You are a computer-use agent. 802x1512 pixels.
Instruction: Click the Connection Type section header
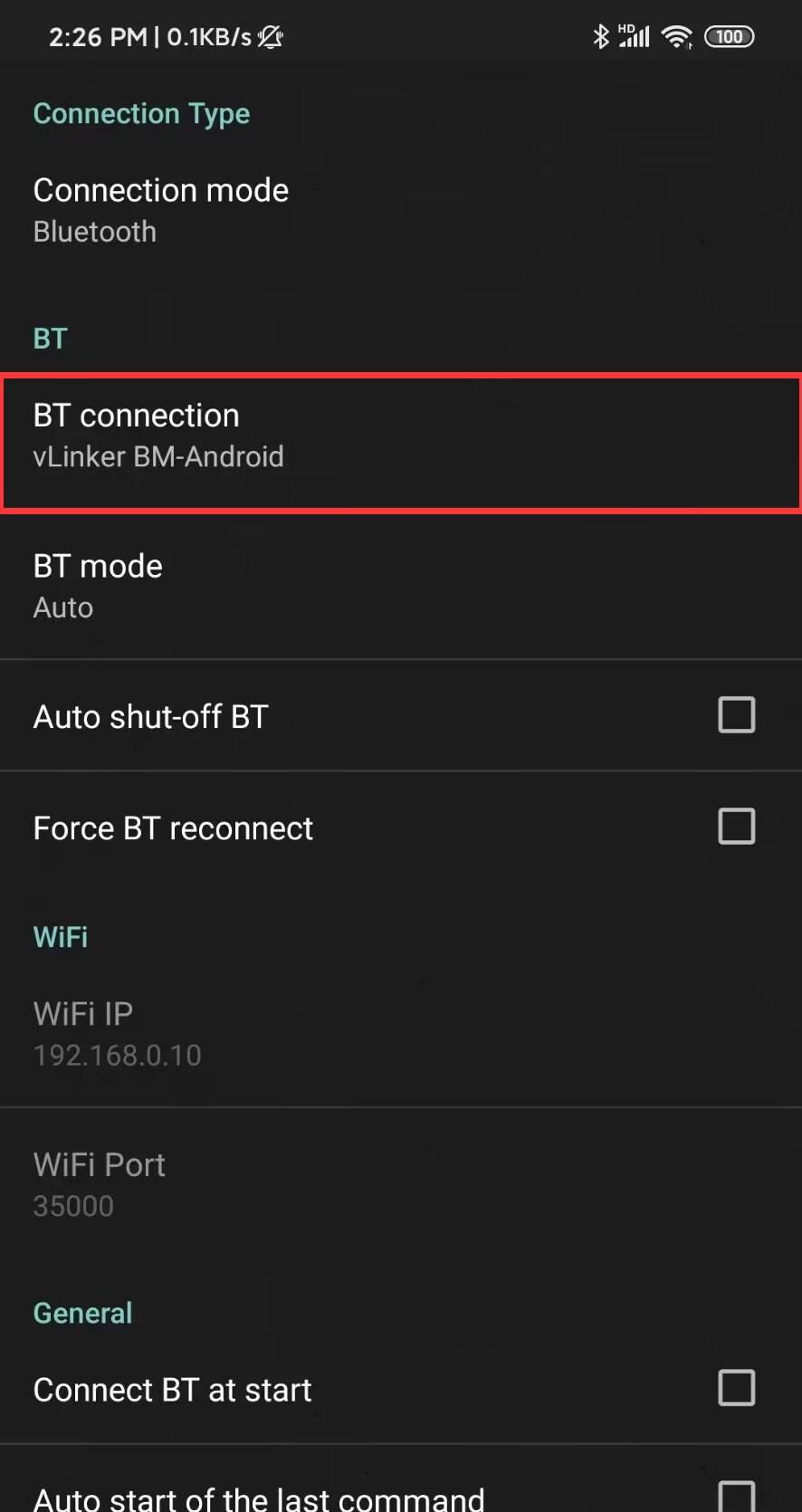coord(141,112)
